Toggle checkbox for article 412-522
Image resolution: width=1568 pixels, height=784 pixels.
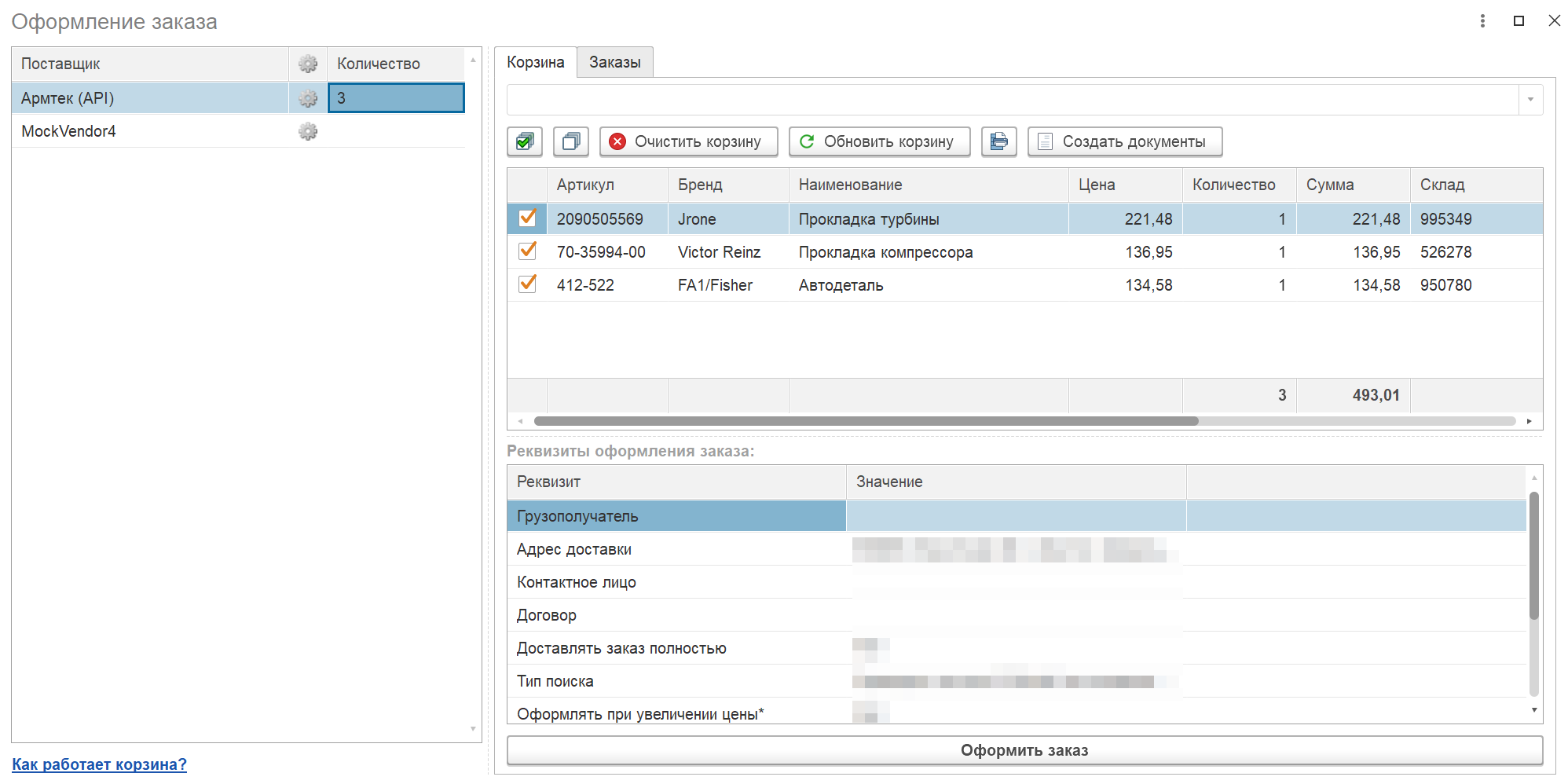tap(528, 284)
